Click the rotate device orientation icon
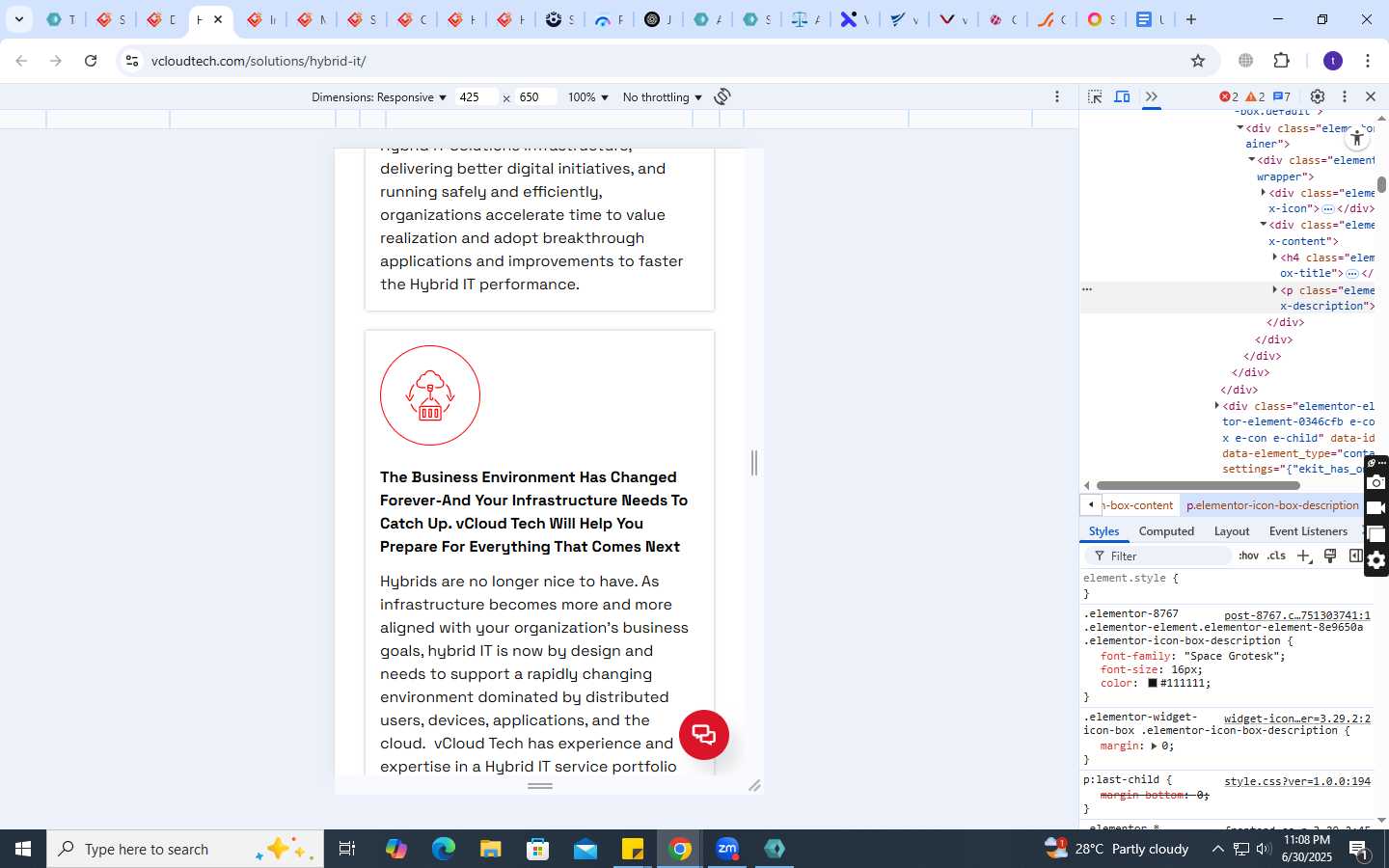This screenshot has width=1389, height=868. pos(722,96)
